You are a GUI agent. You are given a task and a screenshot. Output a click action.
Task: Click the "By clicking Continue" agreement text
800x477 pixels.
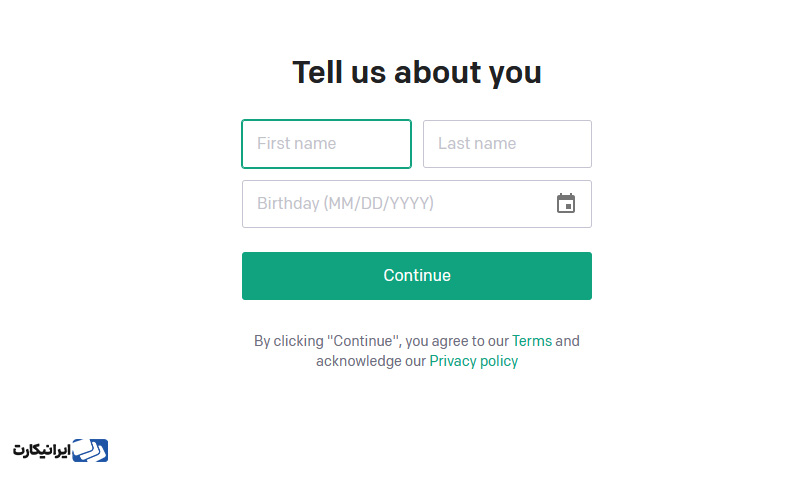tap(417, 351)
